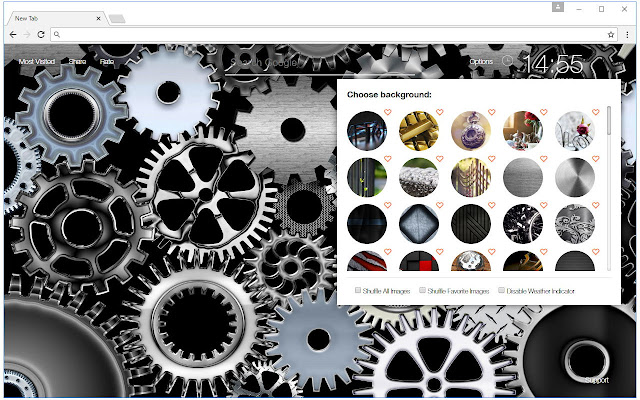
Task: Favorite the red rose table background heart
Action: click(x=544, y=112)
